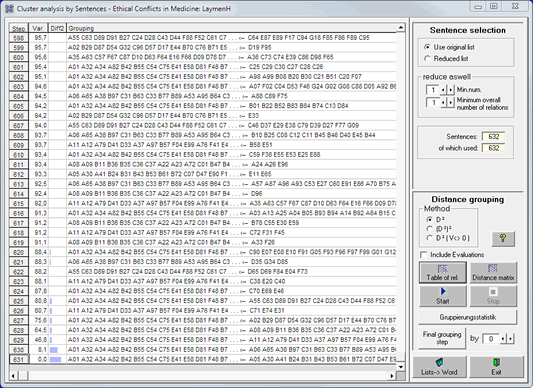Click the horizontal scrollbar thumb
Image resolution: width=533 pixels, height=388 pixels.
24,376
